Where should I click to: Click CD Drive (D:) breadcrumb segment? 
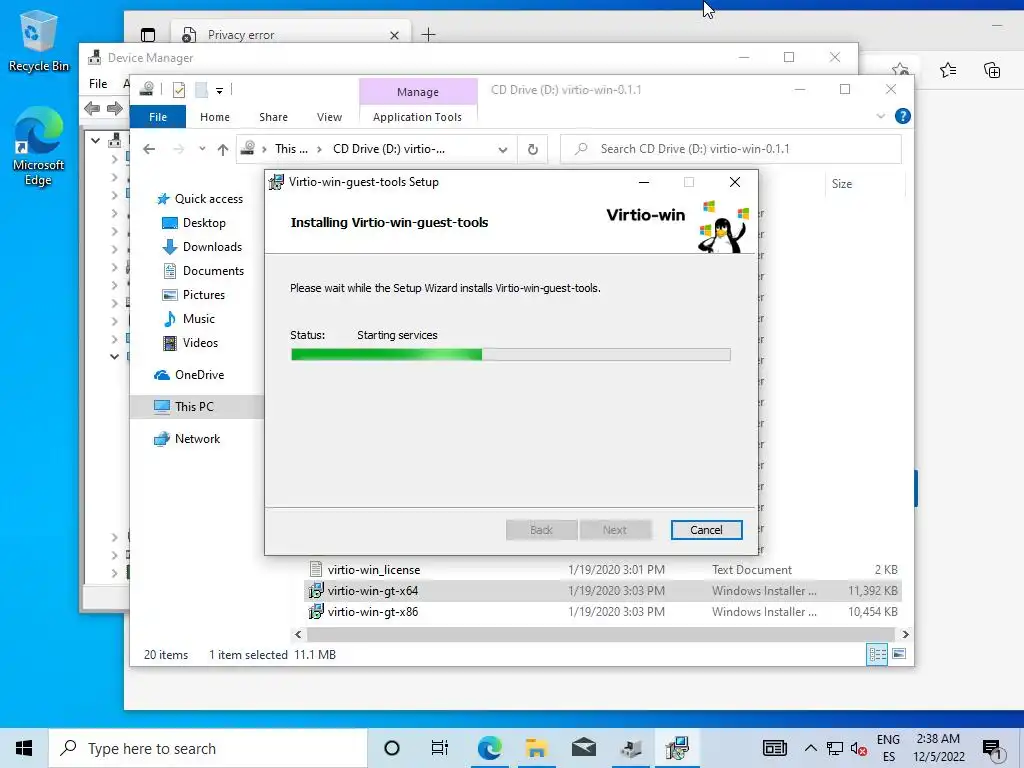389,149
